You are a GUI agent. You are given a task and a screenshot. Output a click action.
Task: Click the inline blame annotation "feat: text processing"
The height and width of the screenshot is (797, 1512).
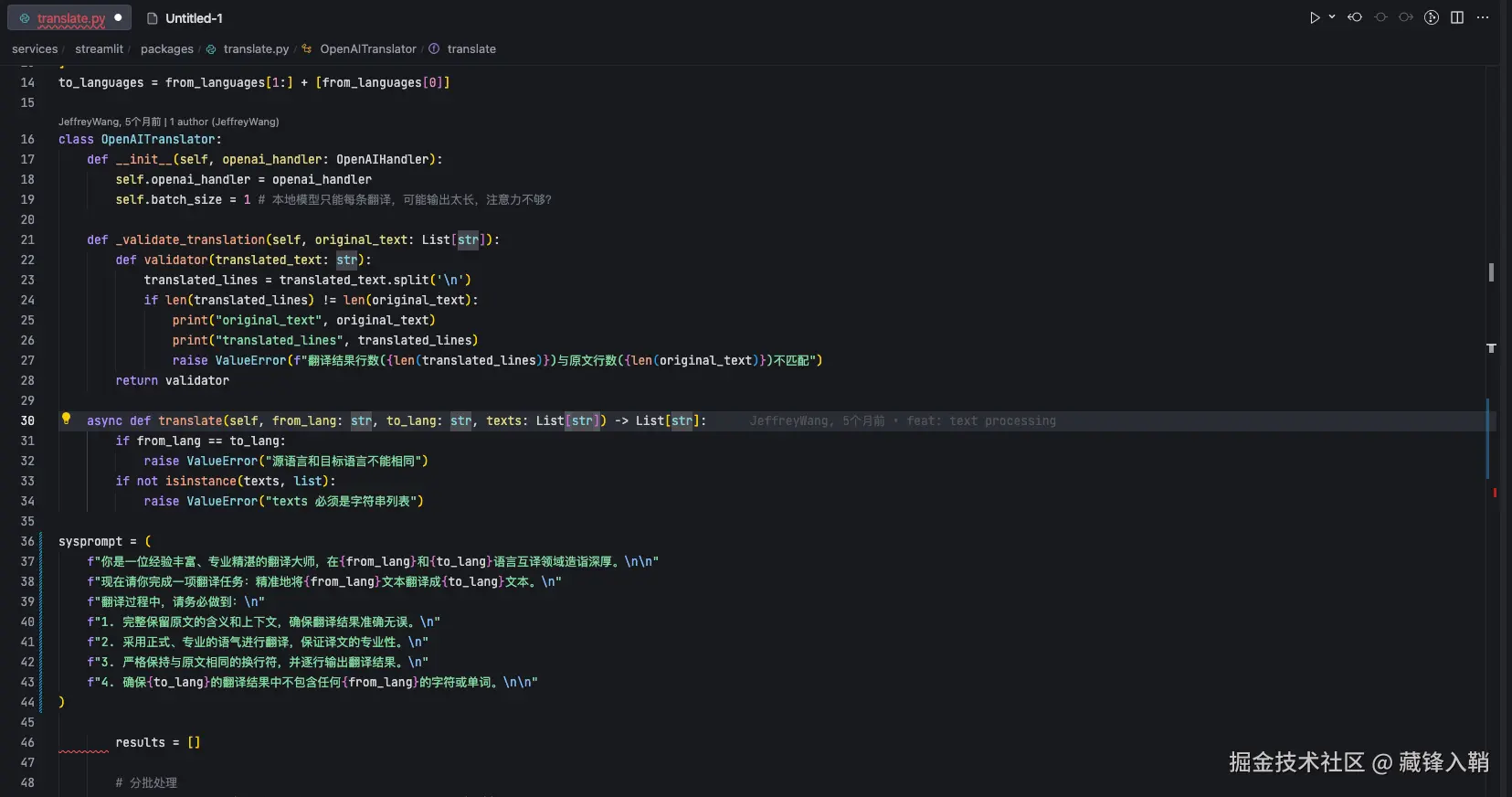pyautogui.click(x=981, y=420)
